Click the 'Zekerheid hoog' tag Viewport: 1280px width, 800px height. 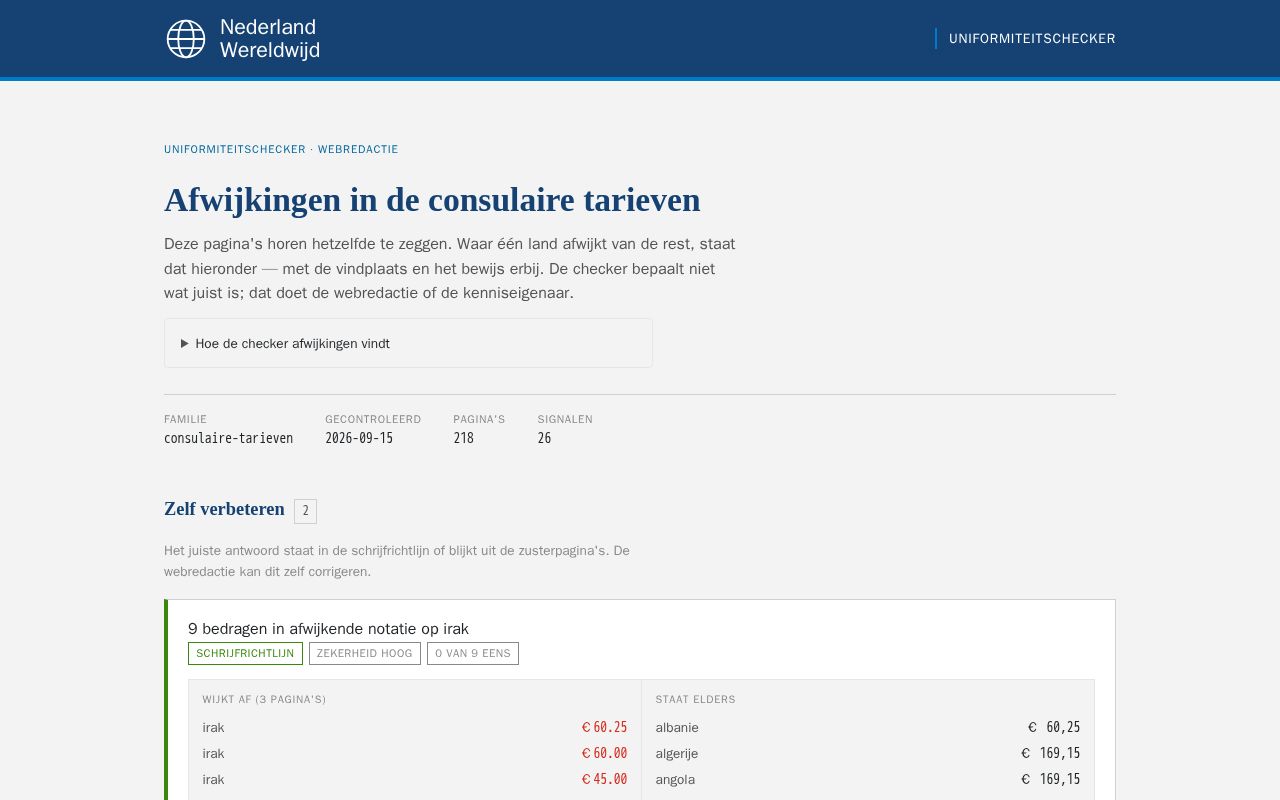coord(365,653)
